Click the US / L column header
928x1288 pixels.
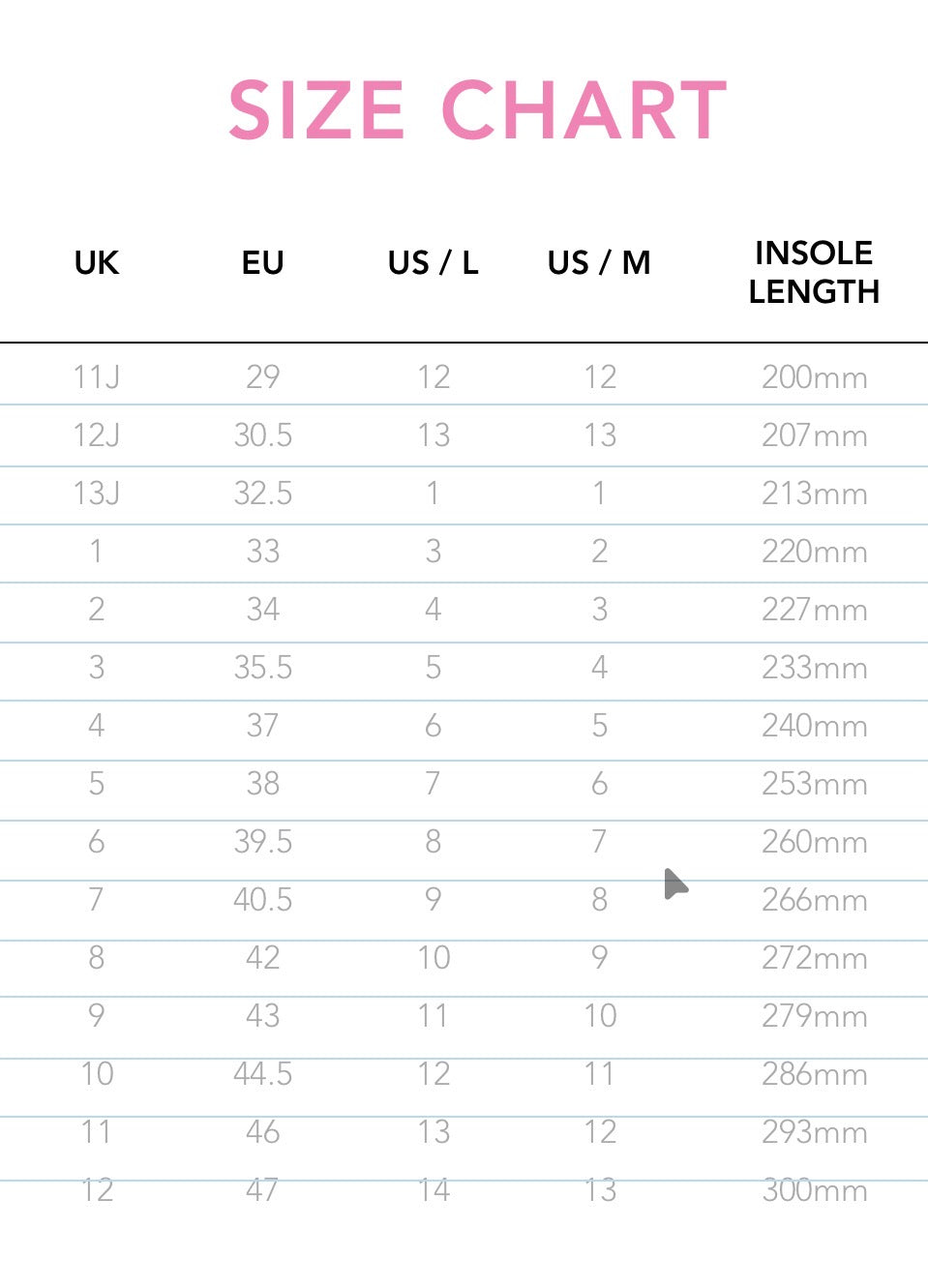pos(433,263)
